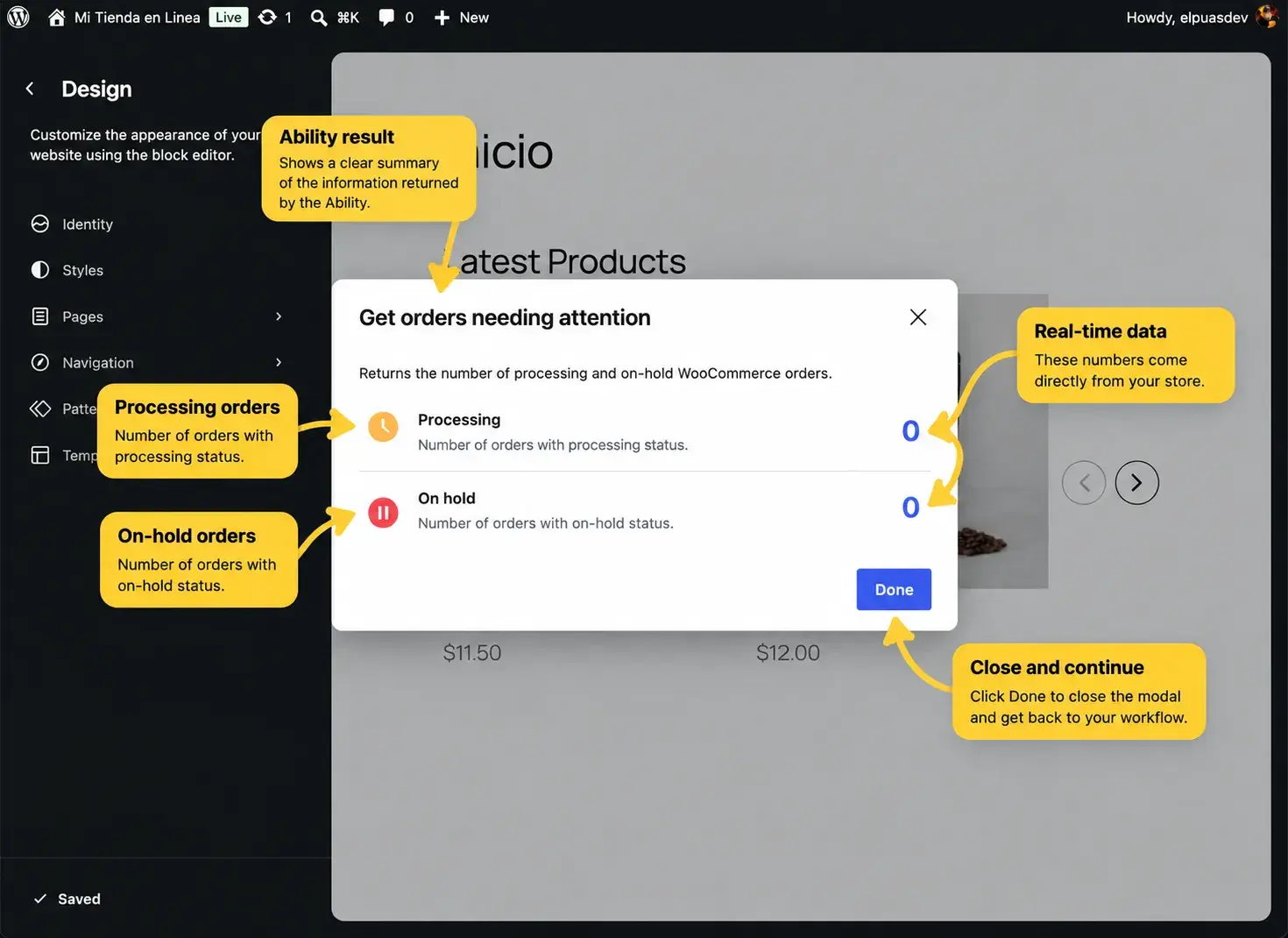
Task: Open the search command palette icon
Action: (x=319, y=18)
